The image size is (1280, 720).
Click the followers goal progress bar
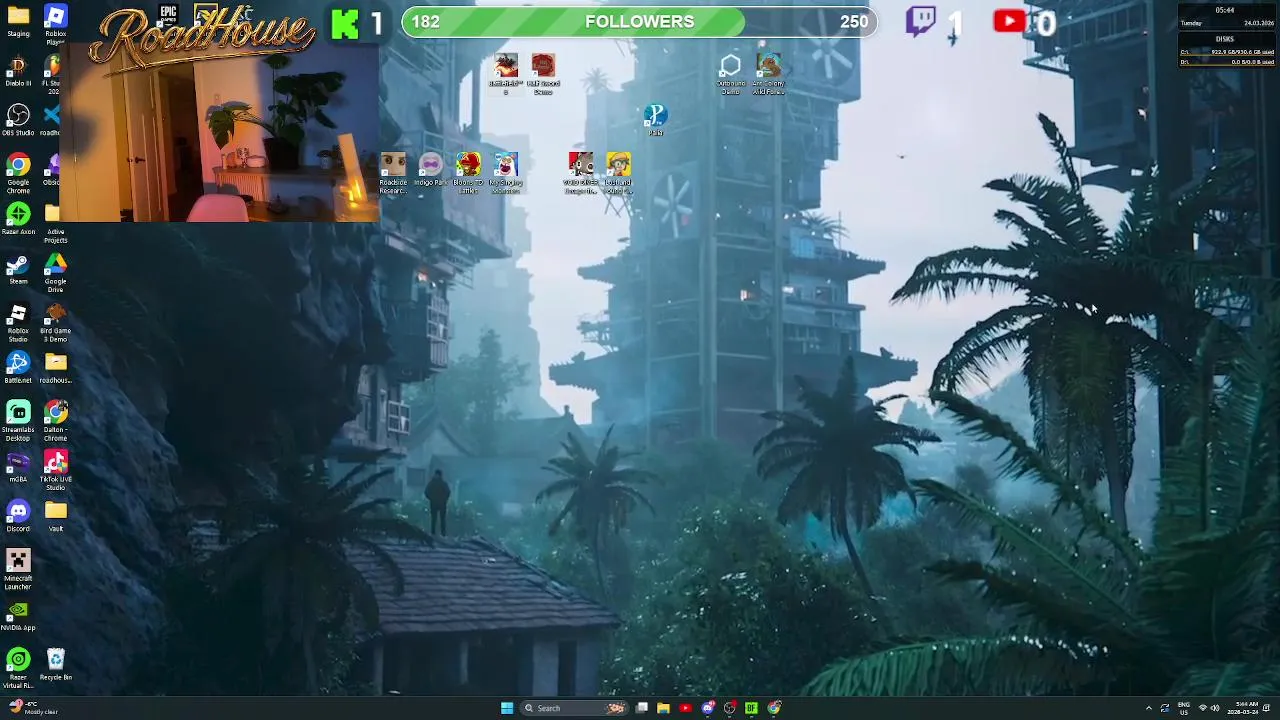coord(639,22)
